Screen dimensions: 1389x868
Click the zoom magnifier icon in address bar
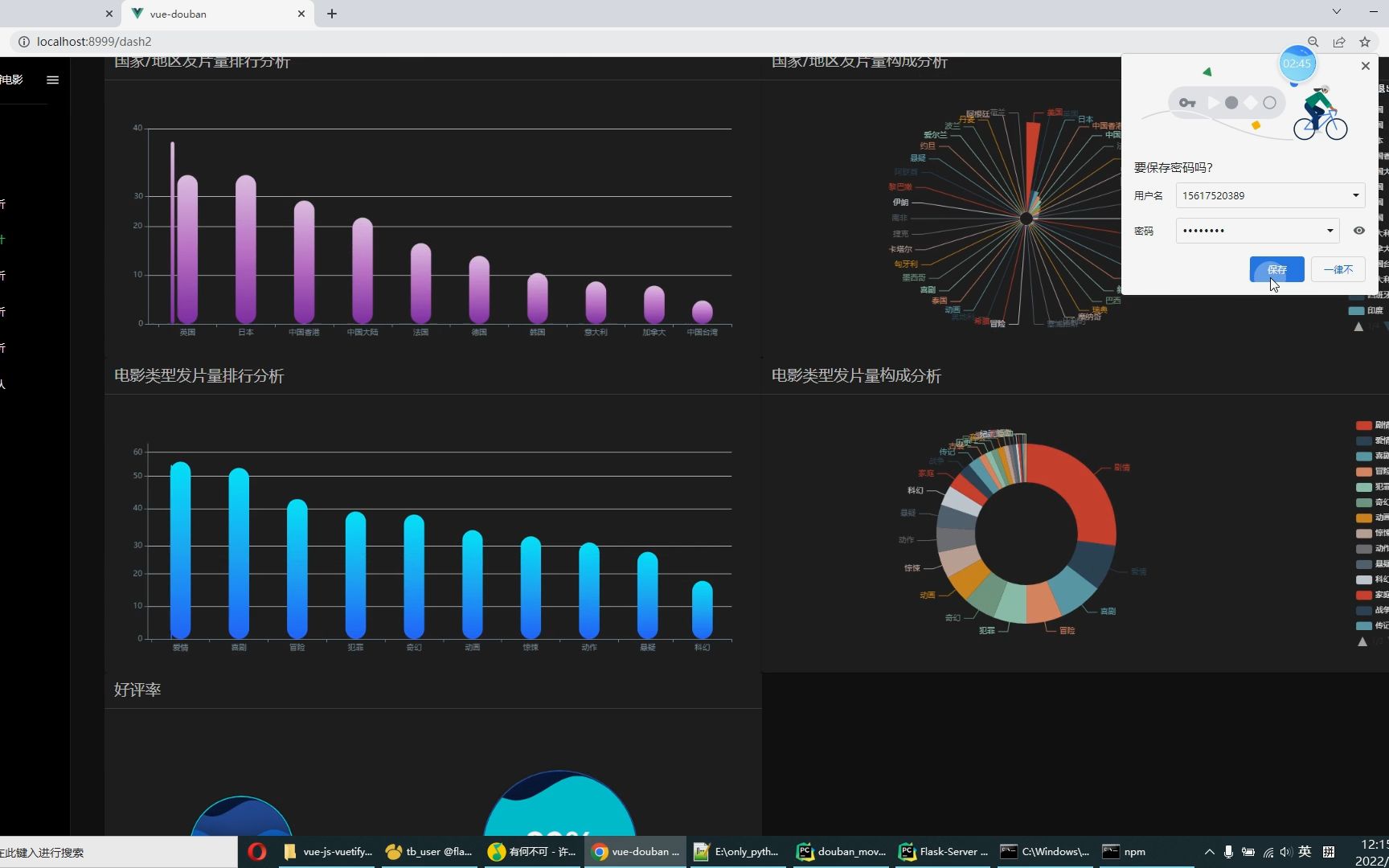point(1313,42)
